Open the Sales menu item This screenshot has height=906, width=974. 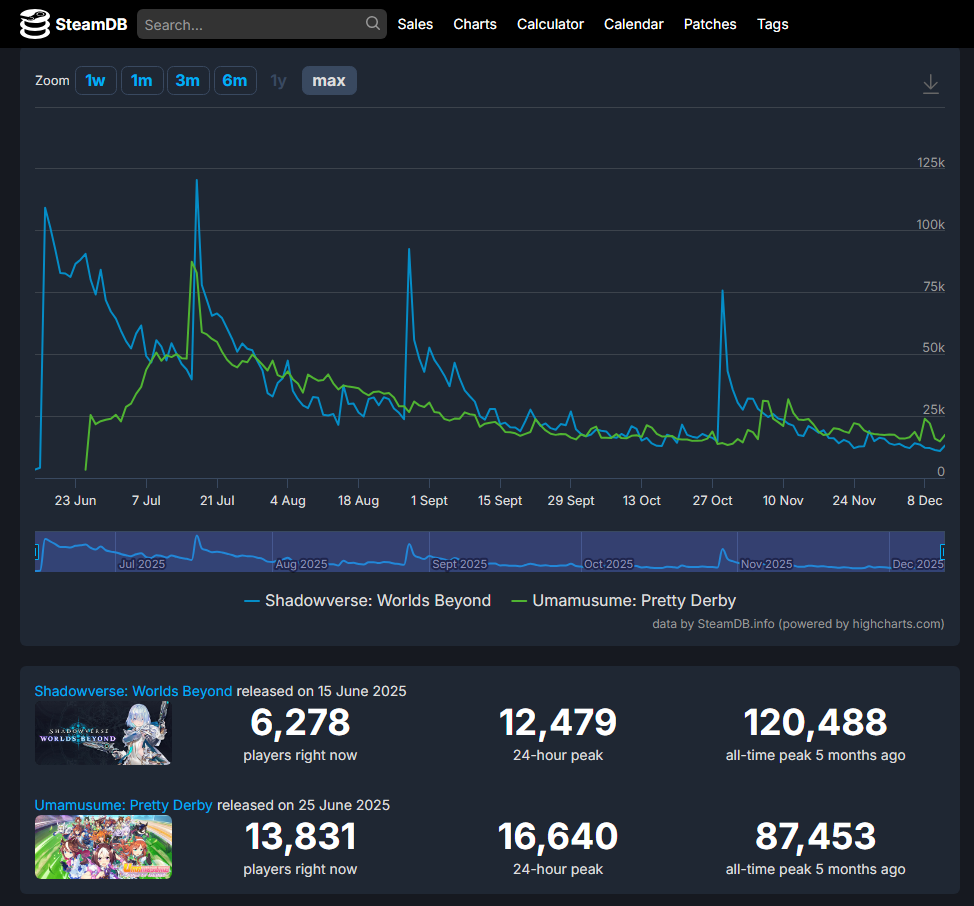(415, 24)
